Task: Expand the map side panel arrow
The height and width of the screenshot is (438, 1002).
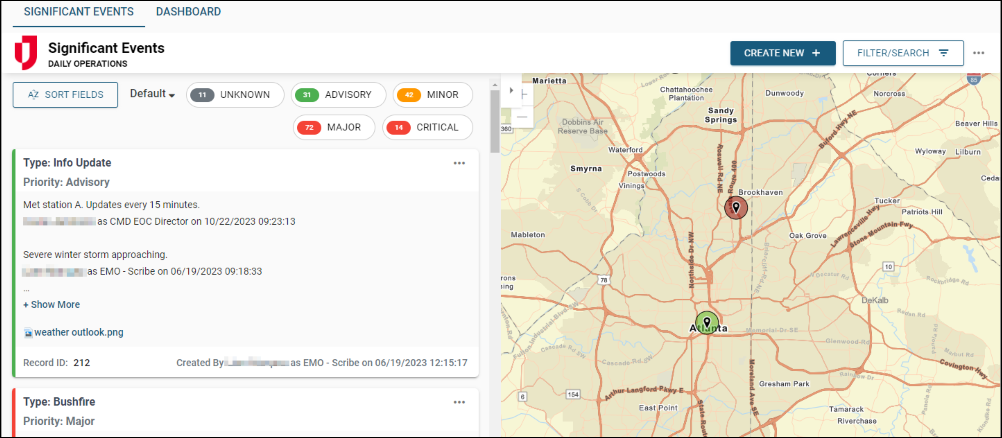Action: [x=512, y=90]
